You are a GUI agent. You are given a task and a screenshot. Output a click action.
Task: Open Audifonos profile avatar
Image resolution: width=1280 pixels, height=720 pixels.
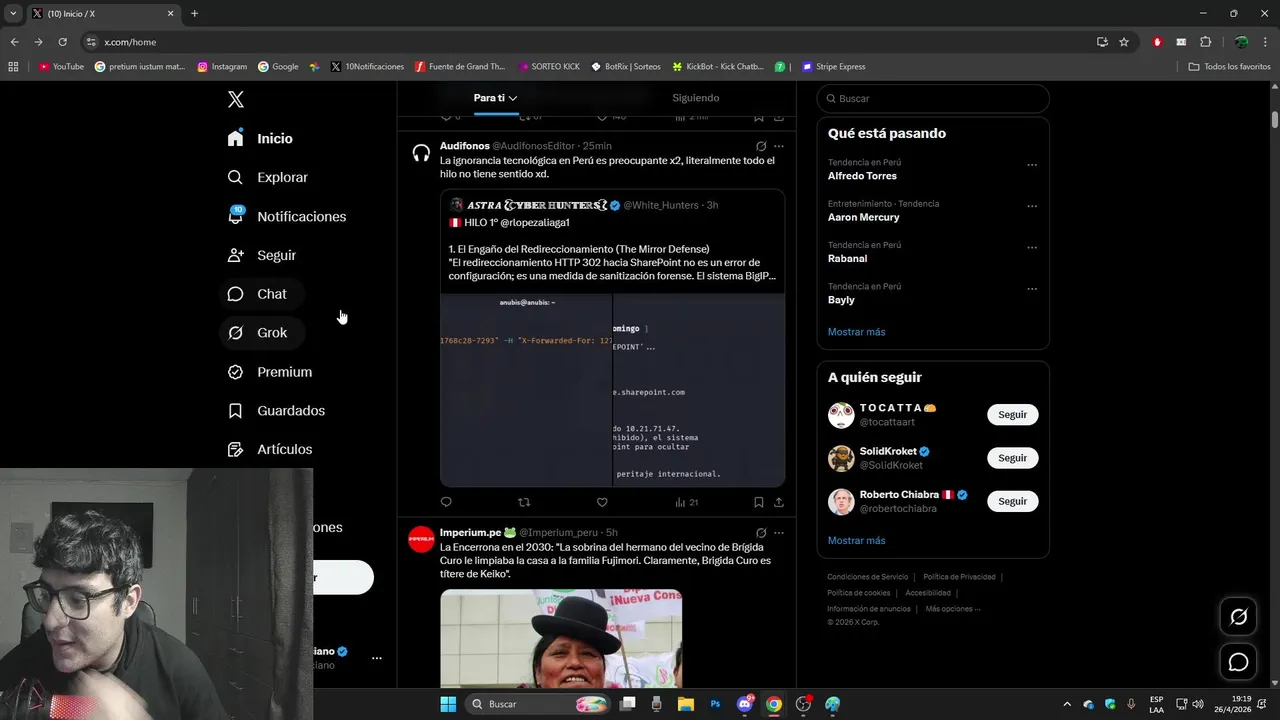[421, 153]
